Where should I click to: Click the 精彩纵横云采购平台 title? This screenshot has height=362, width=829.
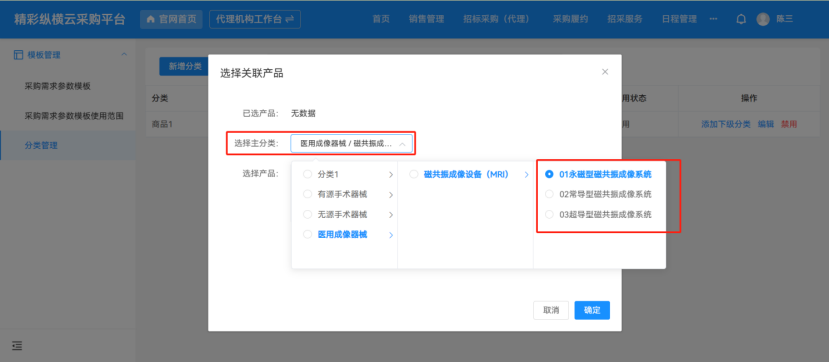69,20
